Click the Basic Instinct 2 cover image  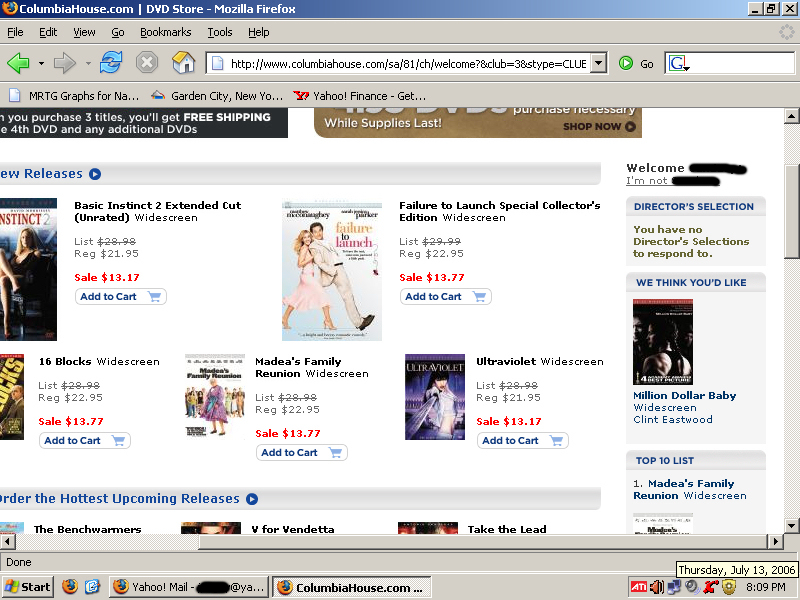tap(28, 270)
